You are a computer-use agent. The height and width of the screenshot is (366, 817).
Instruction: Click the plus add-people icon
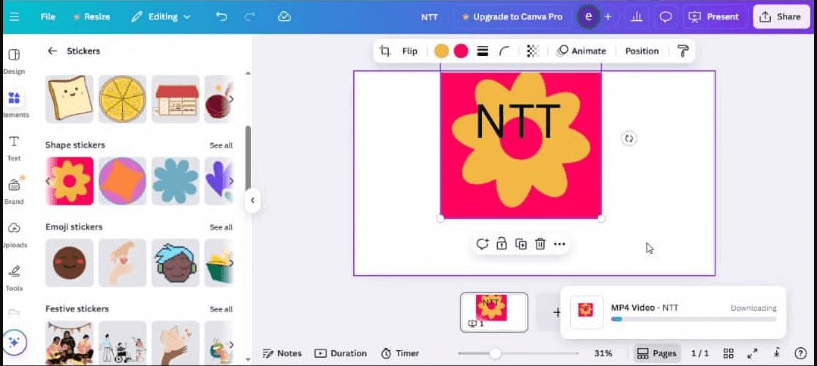(x=608, y=17)
